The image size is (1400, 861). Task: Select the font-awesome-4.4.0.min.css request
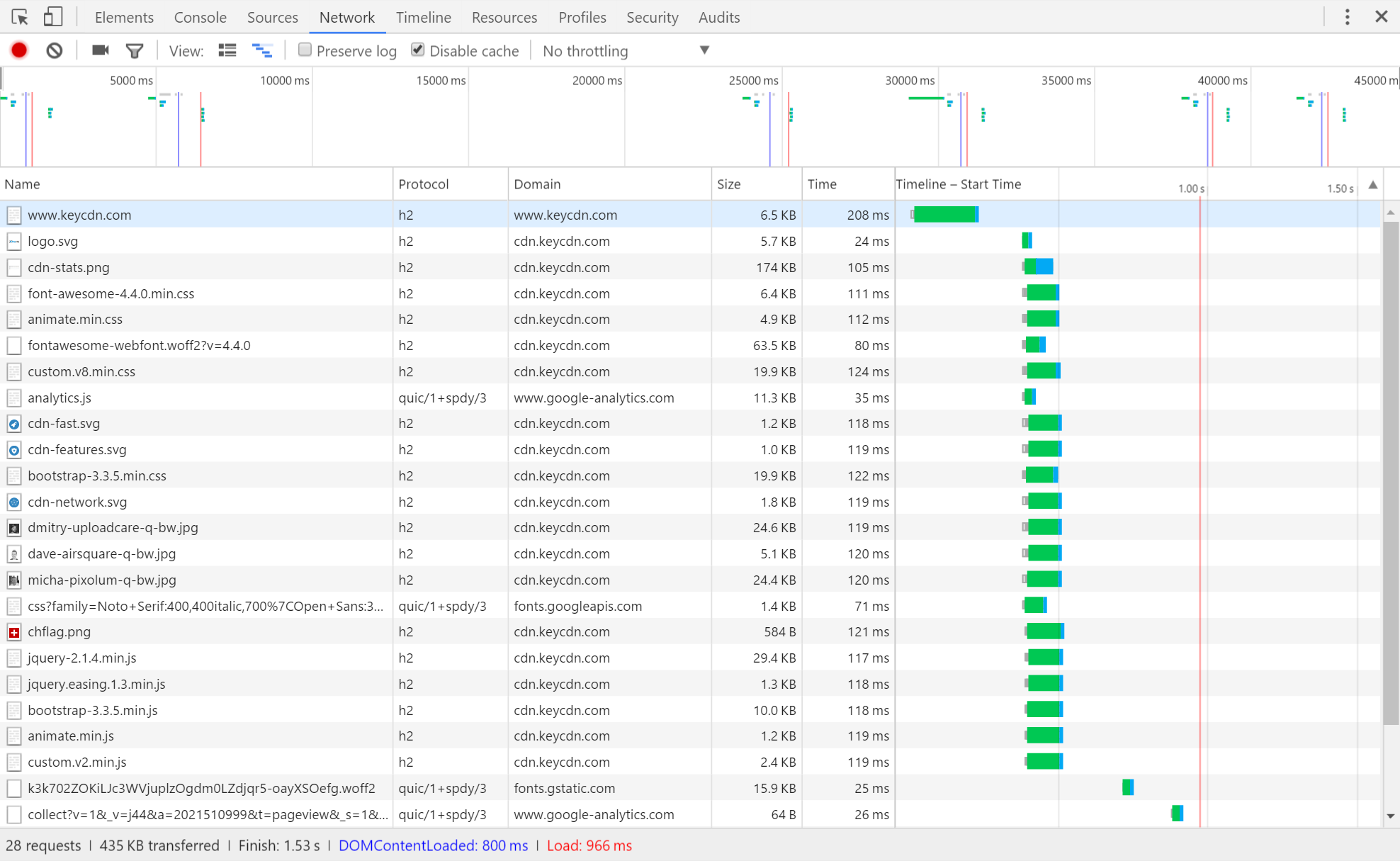(x=691, y=294)
